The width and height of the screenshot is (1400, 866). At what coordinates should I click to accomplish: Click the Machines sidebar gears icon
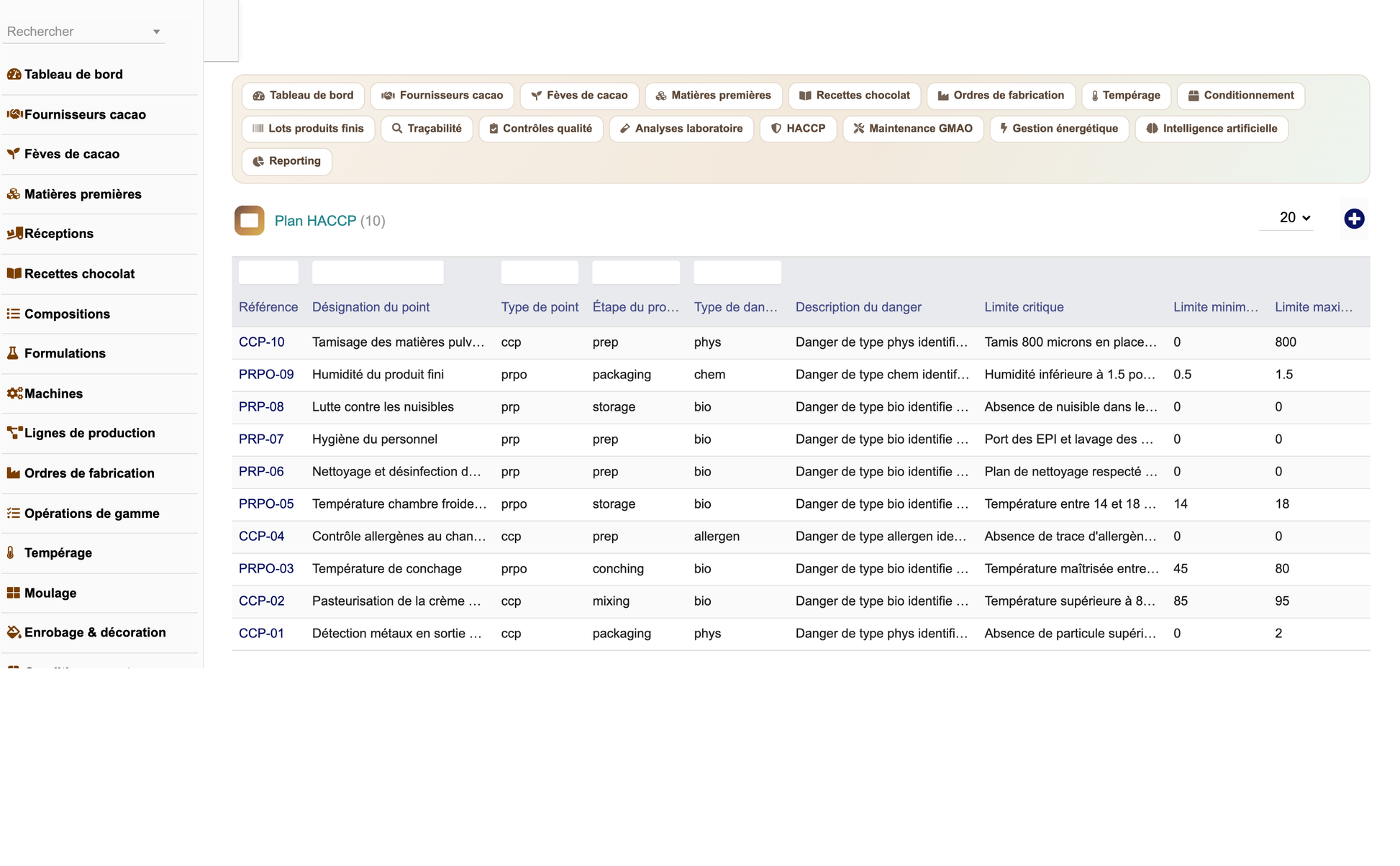tap(14, 393)
